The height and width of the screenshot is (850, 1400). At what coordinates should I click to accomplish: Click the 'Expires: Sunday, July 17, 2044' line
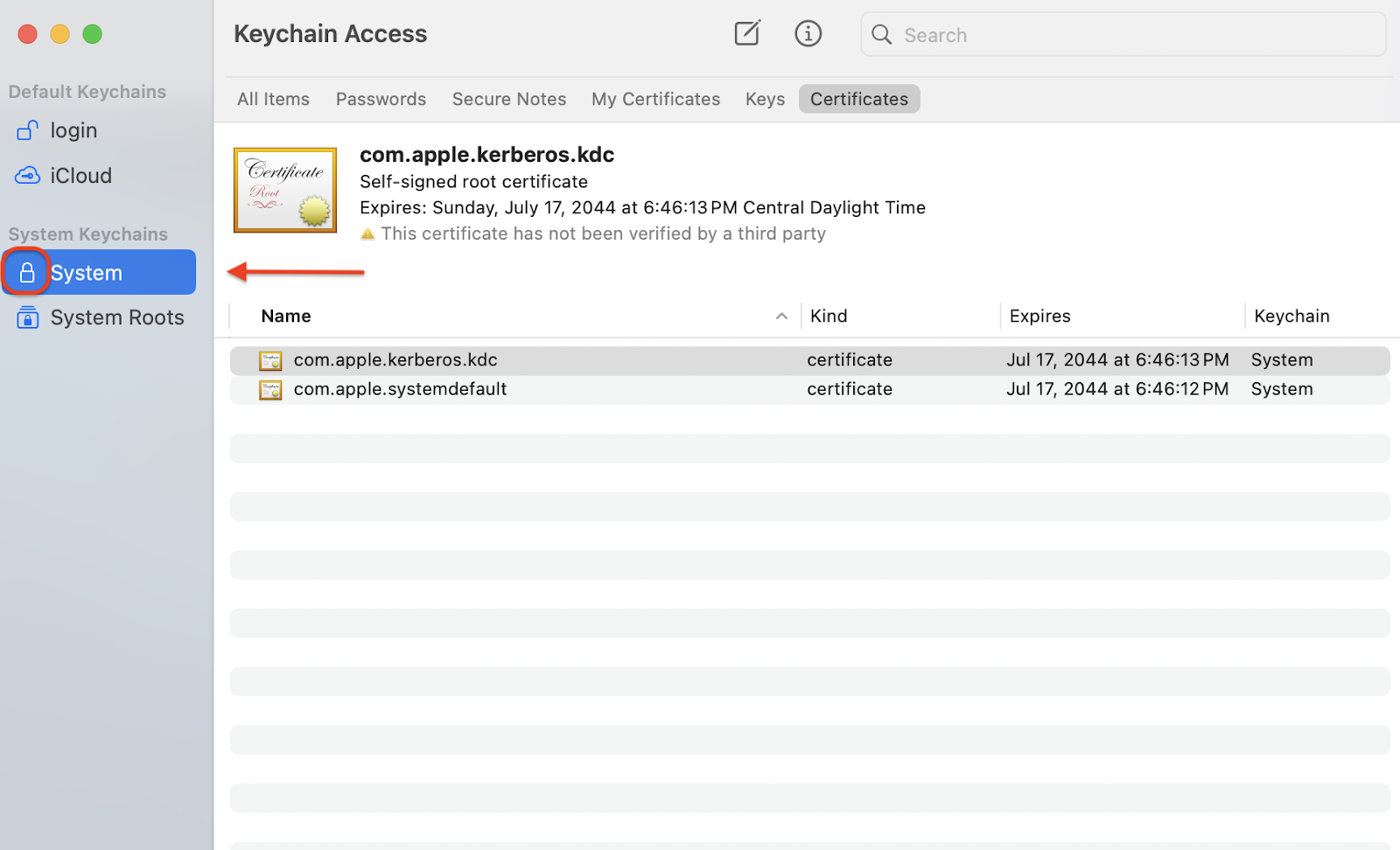pos(642,207)
